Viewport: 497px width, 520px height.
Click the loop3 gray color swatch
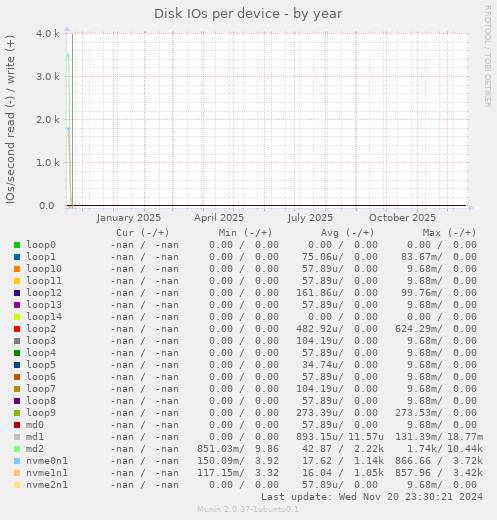[x=17, y=341]
